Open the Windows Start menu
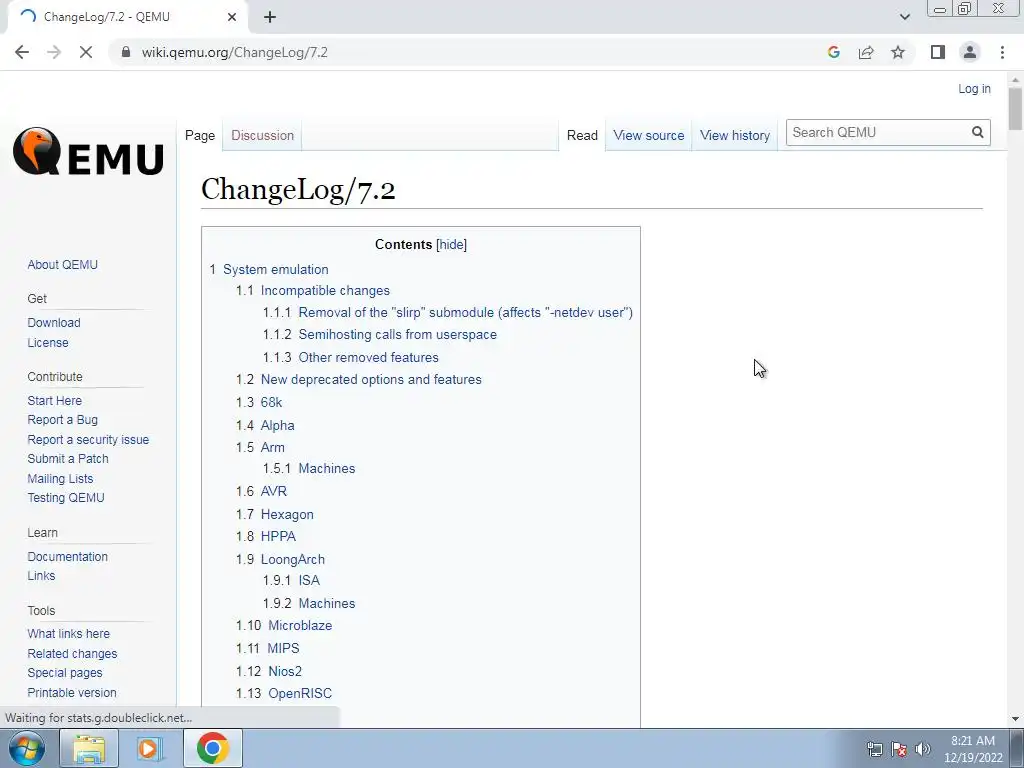Screen dimensions: 1024x768 [x=27, y=748]
